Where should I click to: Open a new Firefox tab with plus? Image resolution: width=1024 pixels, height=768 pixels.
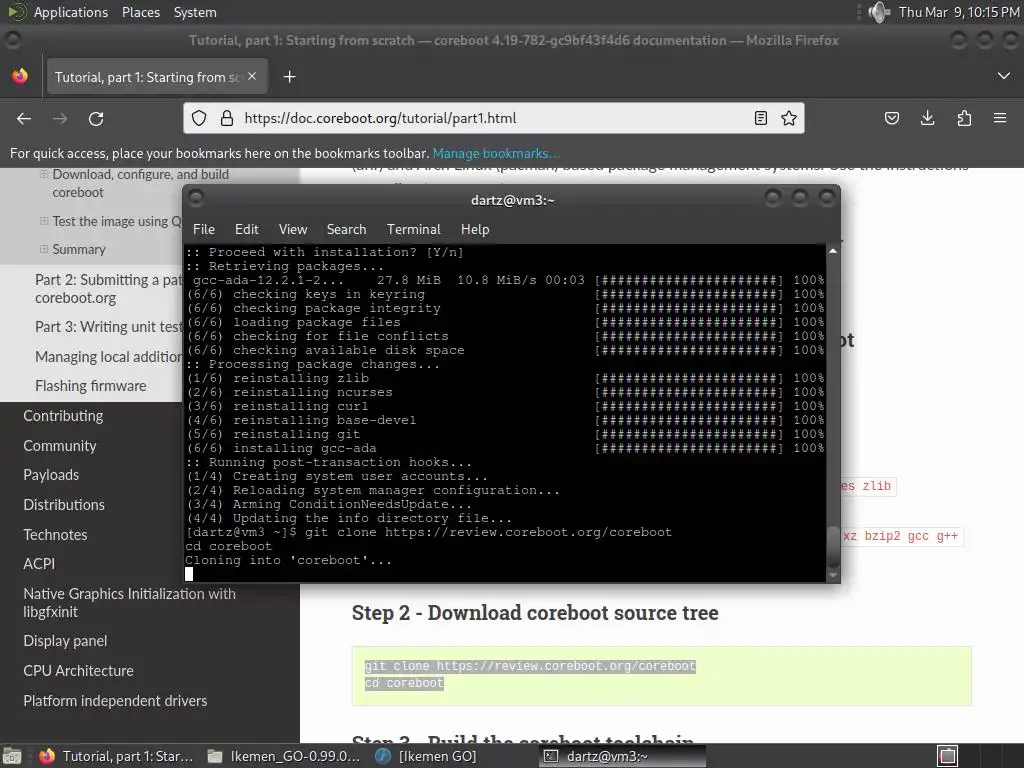(x=289, y=77)
